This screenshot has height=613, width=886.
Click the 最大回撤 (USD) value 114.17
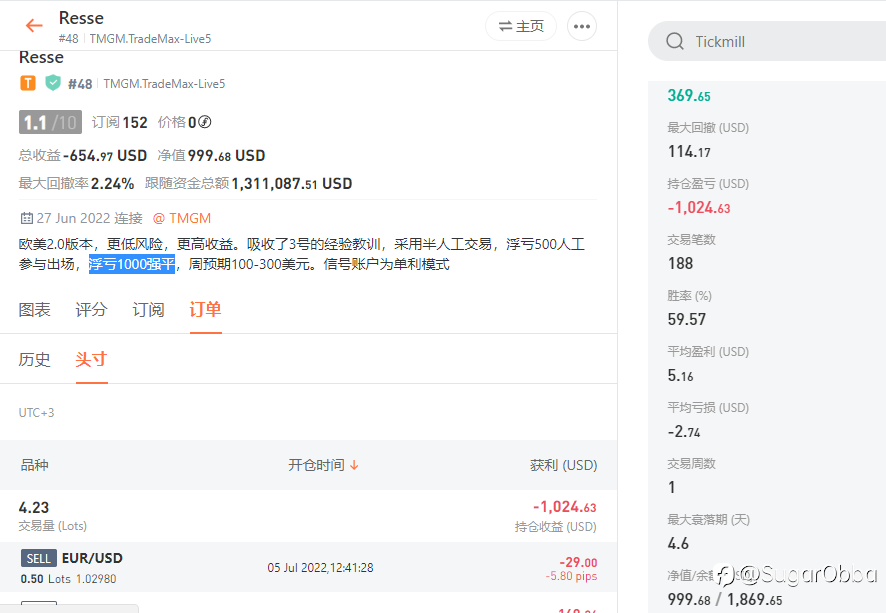(689, 151)
